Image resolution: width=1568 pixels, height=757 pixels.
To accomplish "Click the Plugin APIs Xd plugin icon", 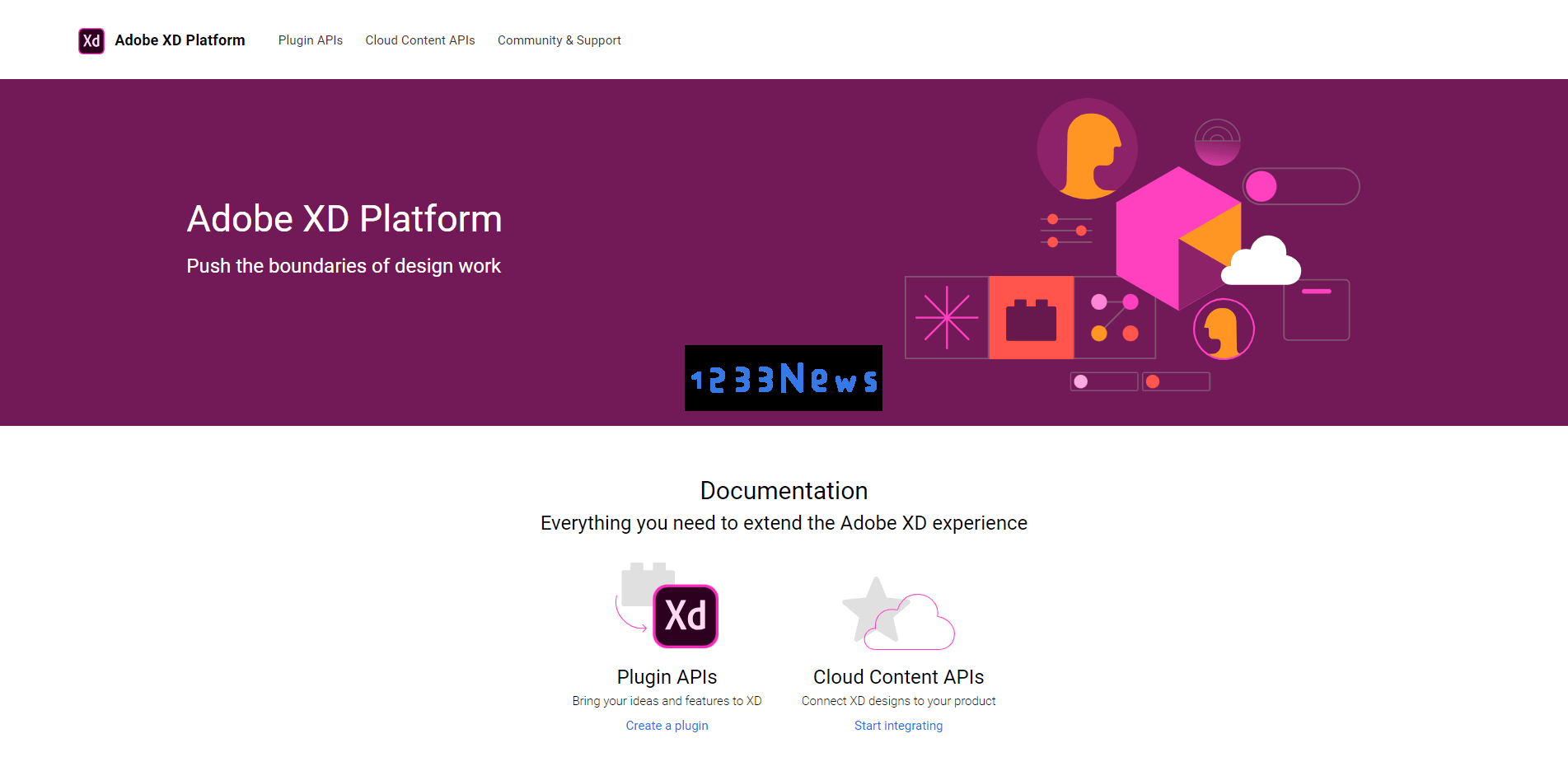I will coord(667,606).
